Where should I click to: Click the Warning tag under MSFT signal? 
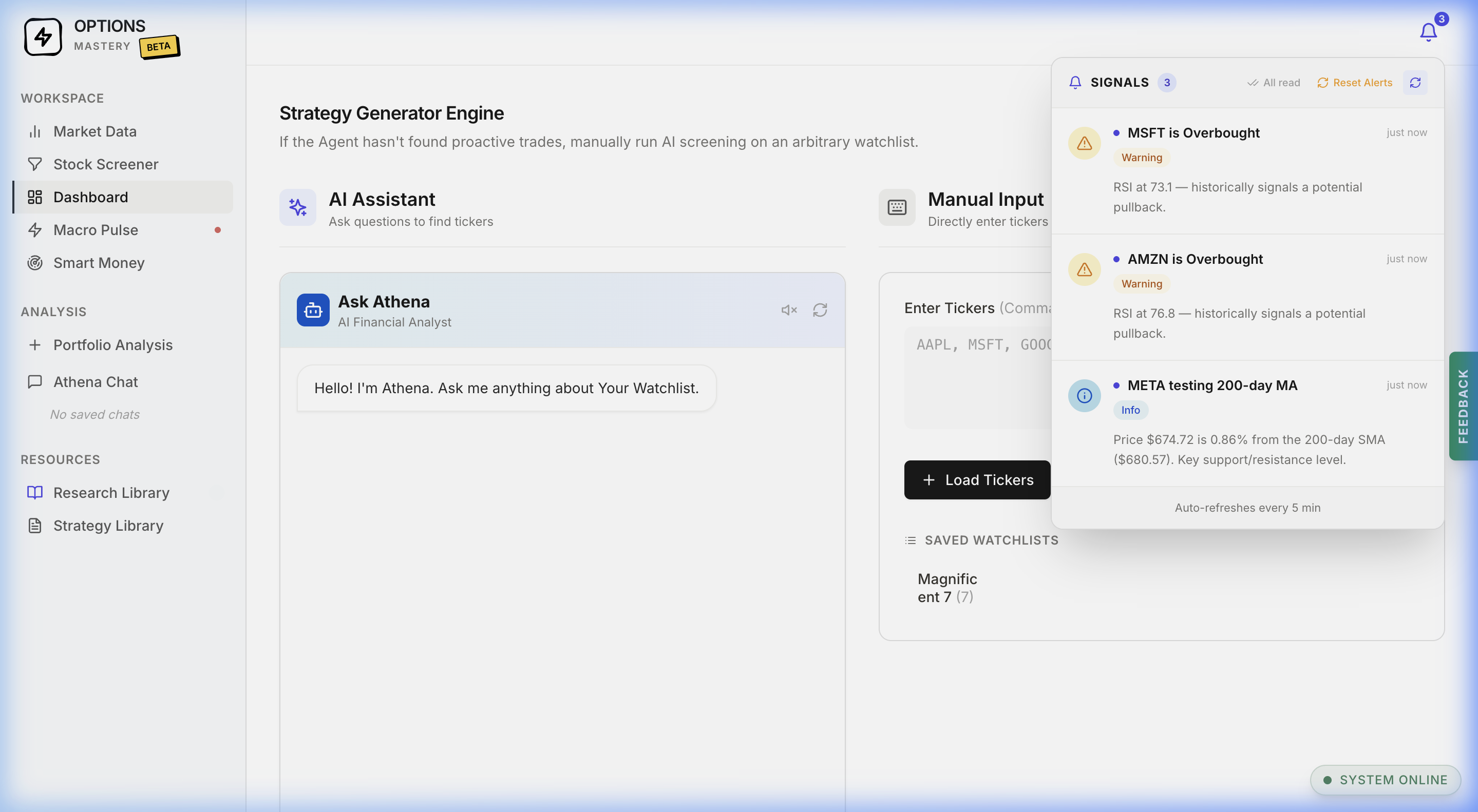click(x=1141, y=158)
